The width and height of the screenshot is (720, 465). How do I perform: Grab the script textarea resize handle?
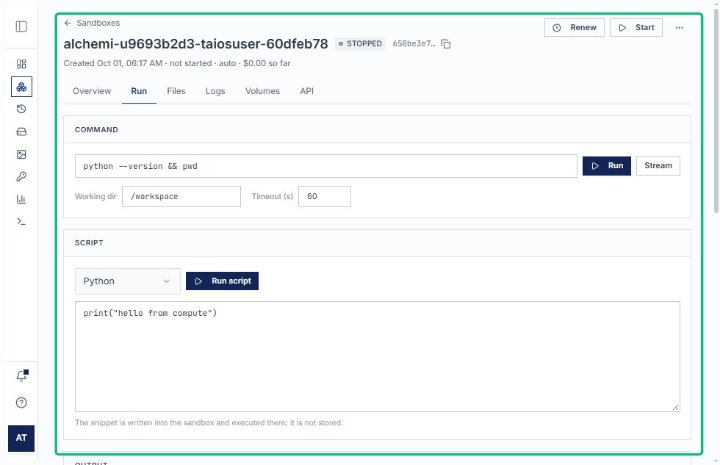click(675, 407)
